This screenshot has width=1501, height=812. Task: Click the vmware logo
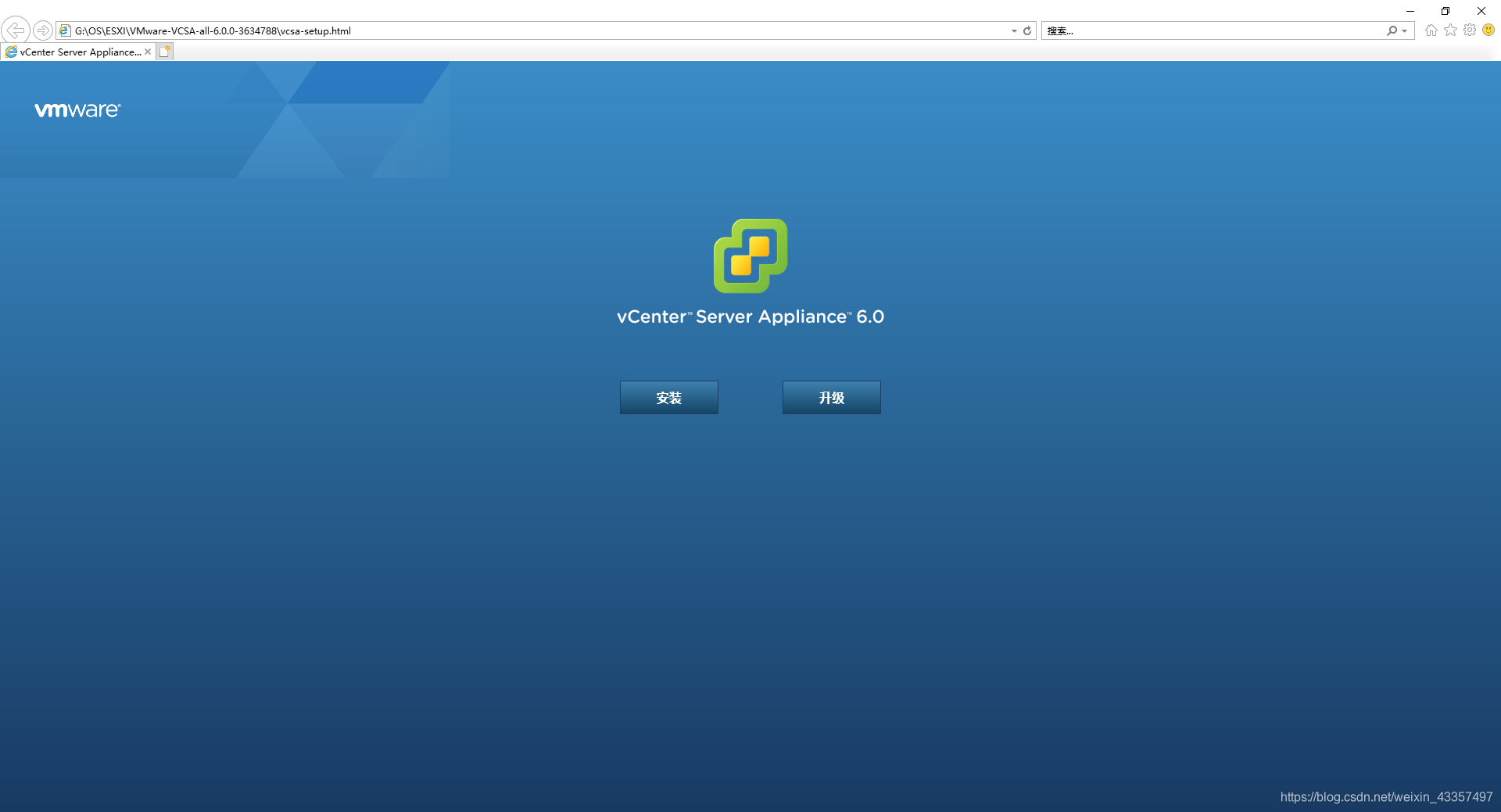[x=77, y=110]
